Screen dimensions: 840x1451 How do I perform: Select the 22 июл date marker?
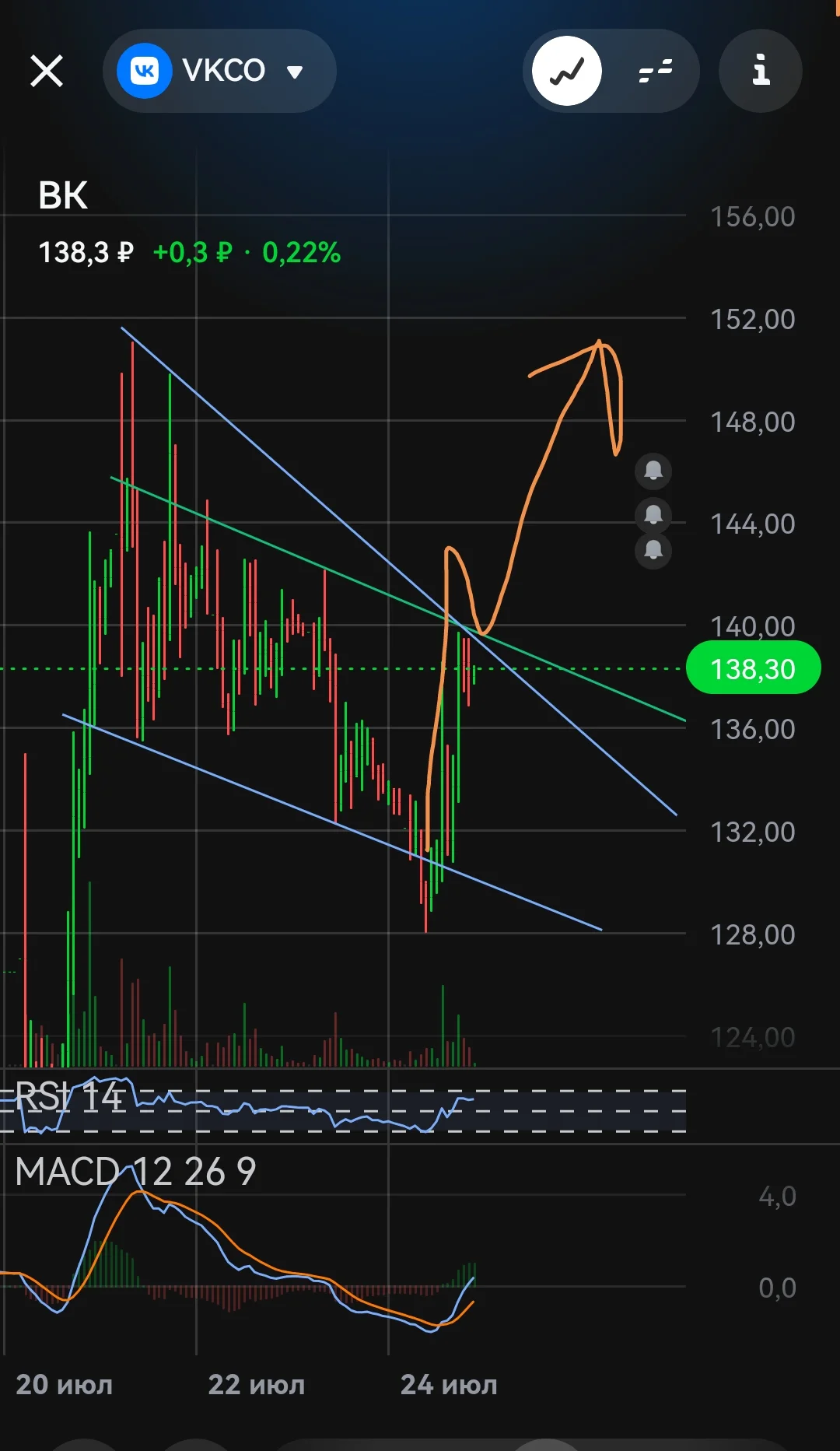[x=257, y=1385]
